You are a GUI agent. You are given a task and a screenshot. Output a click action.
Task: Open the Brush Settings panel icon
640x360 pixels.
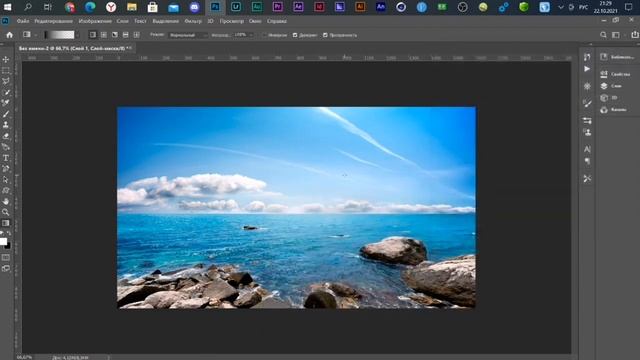pyautogui.click(x=587, y=103)
